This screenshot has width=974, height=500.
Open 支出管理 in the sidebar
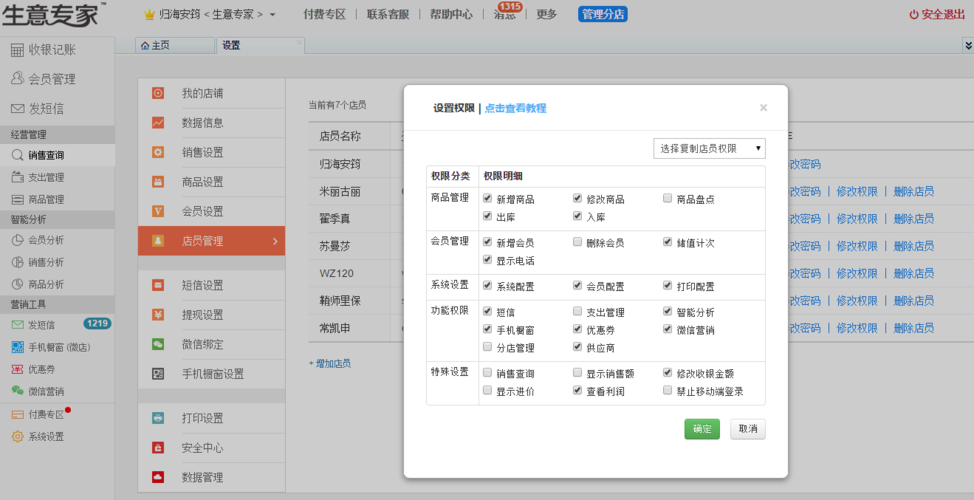(x=38, y=178)
